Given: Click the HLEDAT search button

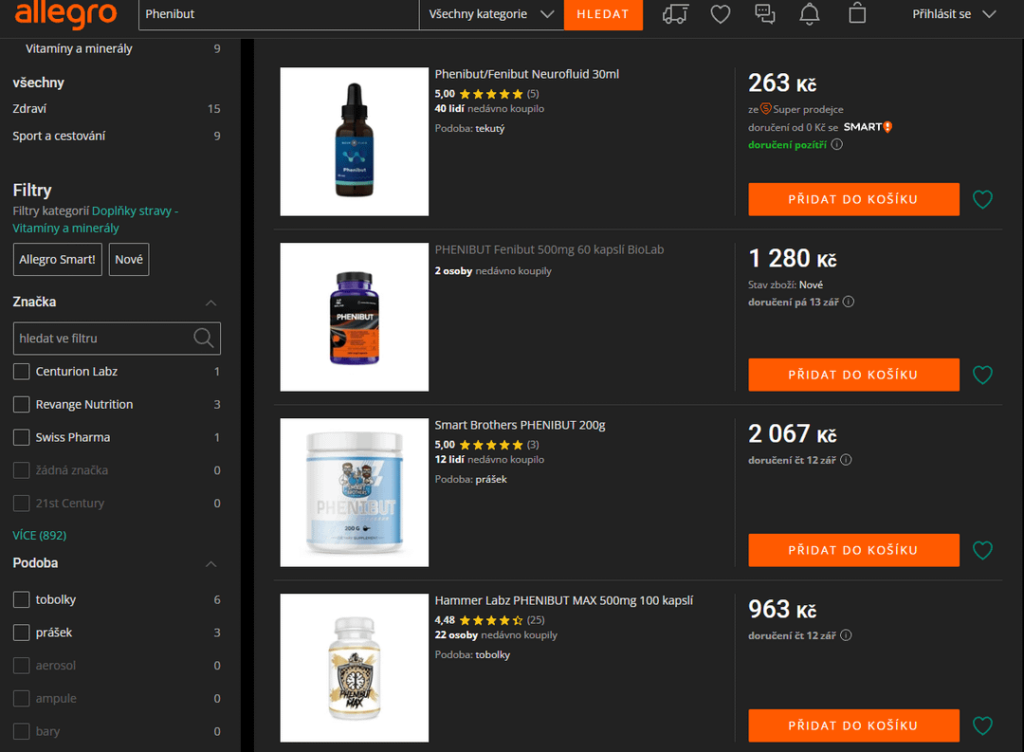Looking at the screenshot, I should 603,14.
